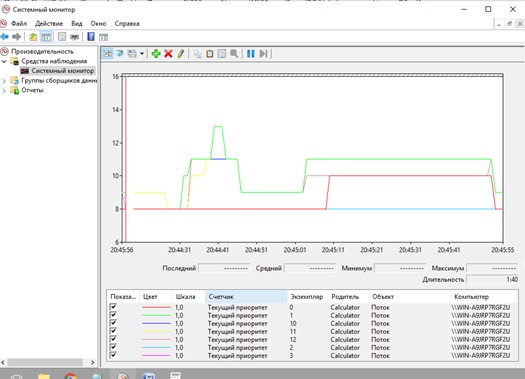Toggle the show/hide action pane icon
The width and height of the screenshot is (525, 379).
pyautogui.click(x=103, y=37)
